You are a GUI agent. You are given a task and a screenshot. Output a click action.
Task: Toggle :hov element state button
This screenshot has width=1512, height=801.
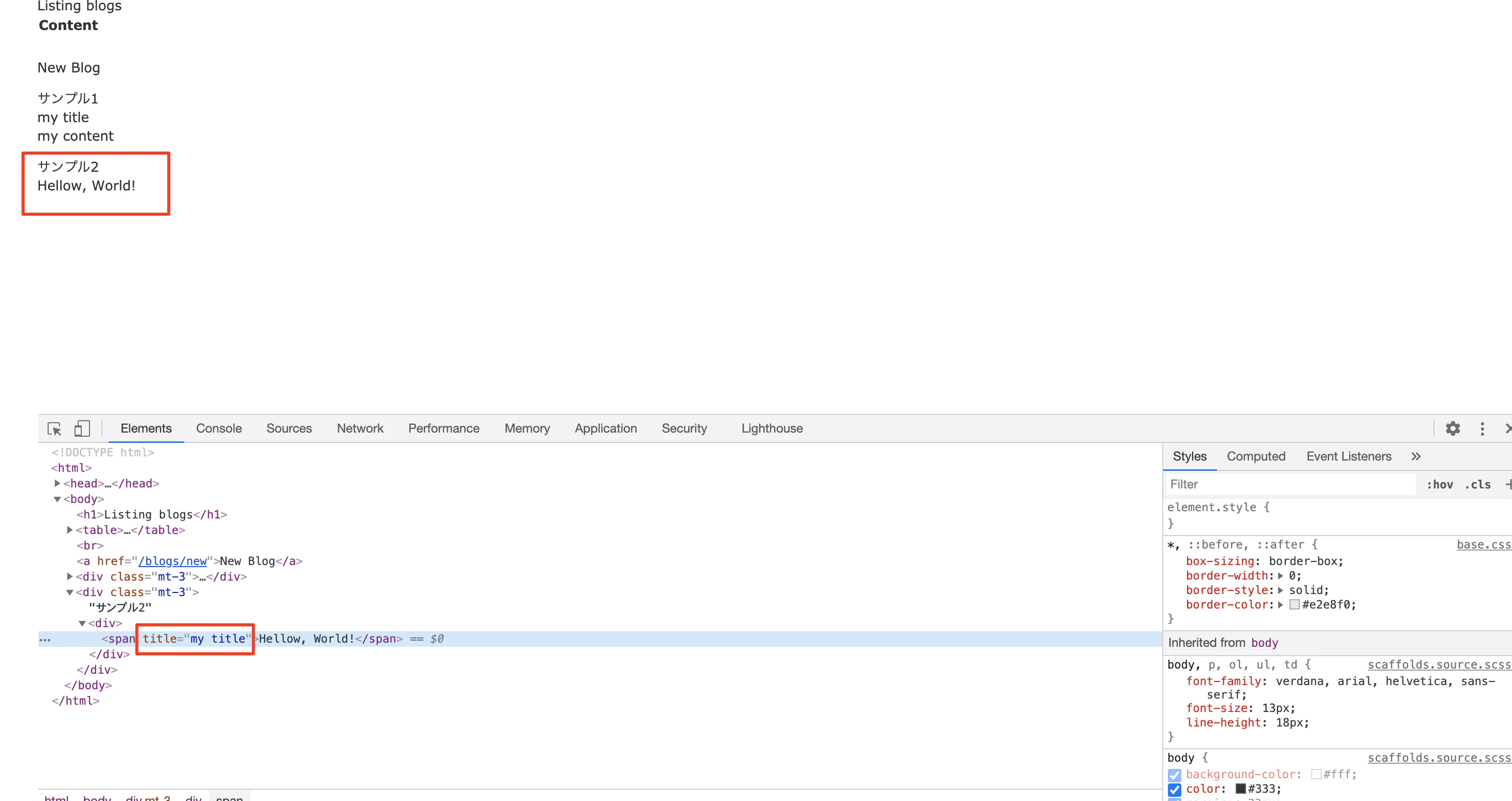pos(1440,485)
